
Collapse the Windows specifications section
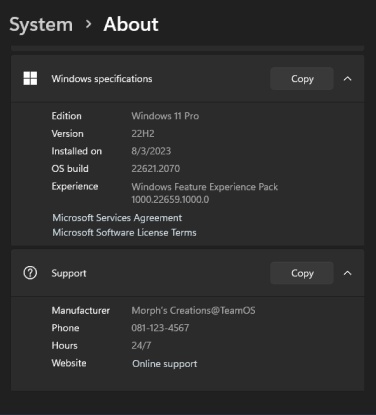pos(348,79)
